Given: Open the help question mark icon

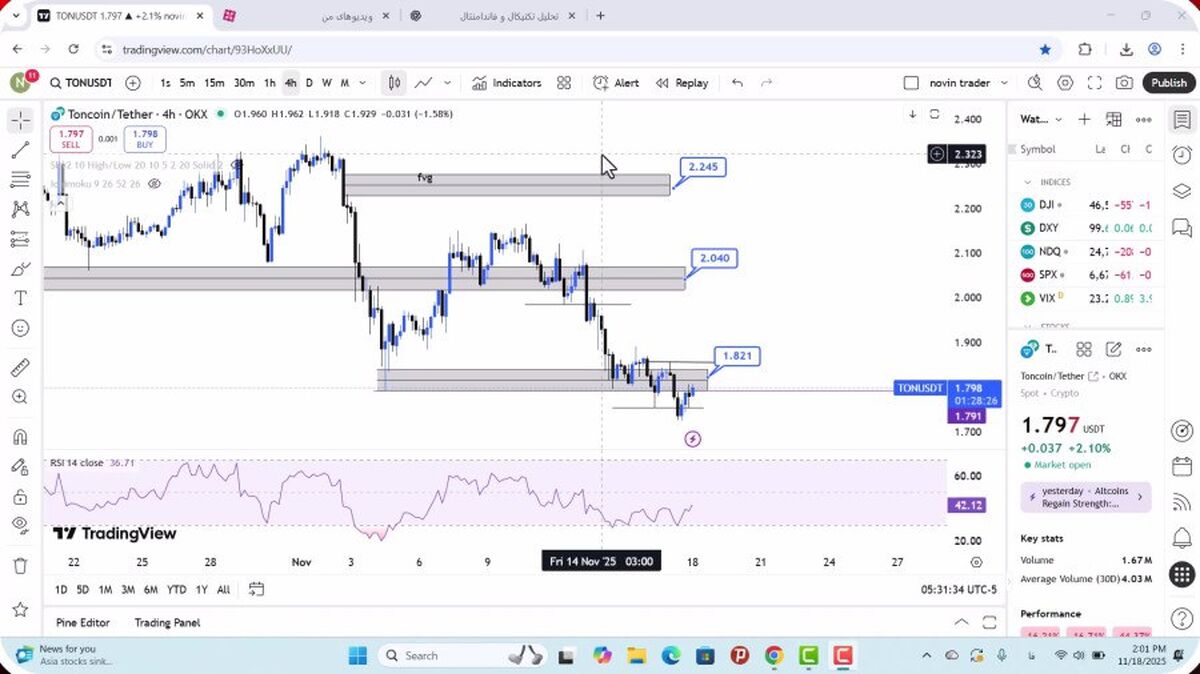Looking at the screenshot, I should point(1181,619).
